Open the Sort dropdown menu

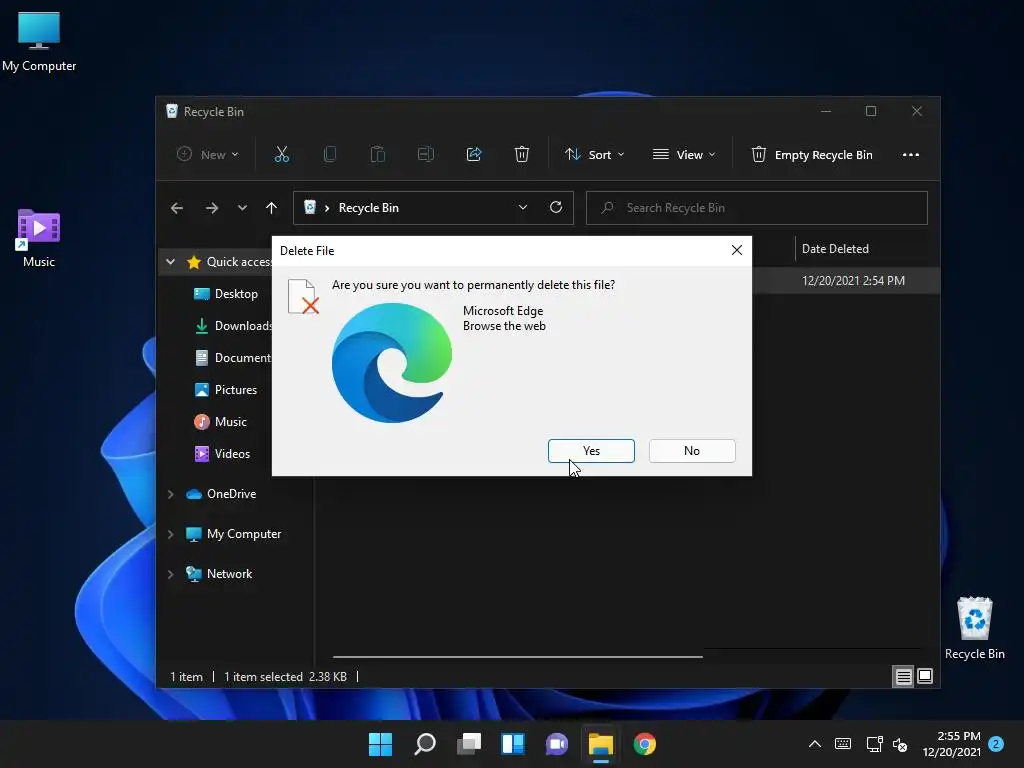[594, 155]
